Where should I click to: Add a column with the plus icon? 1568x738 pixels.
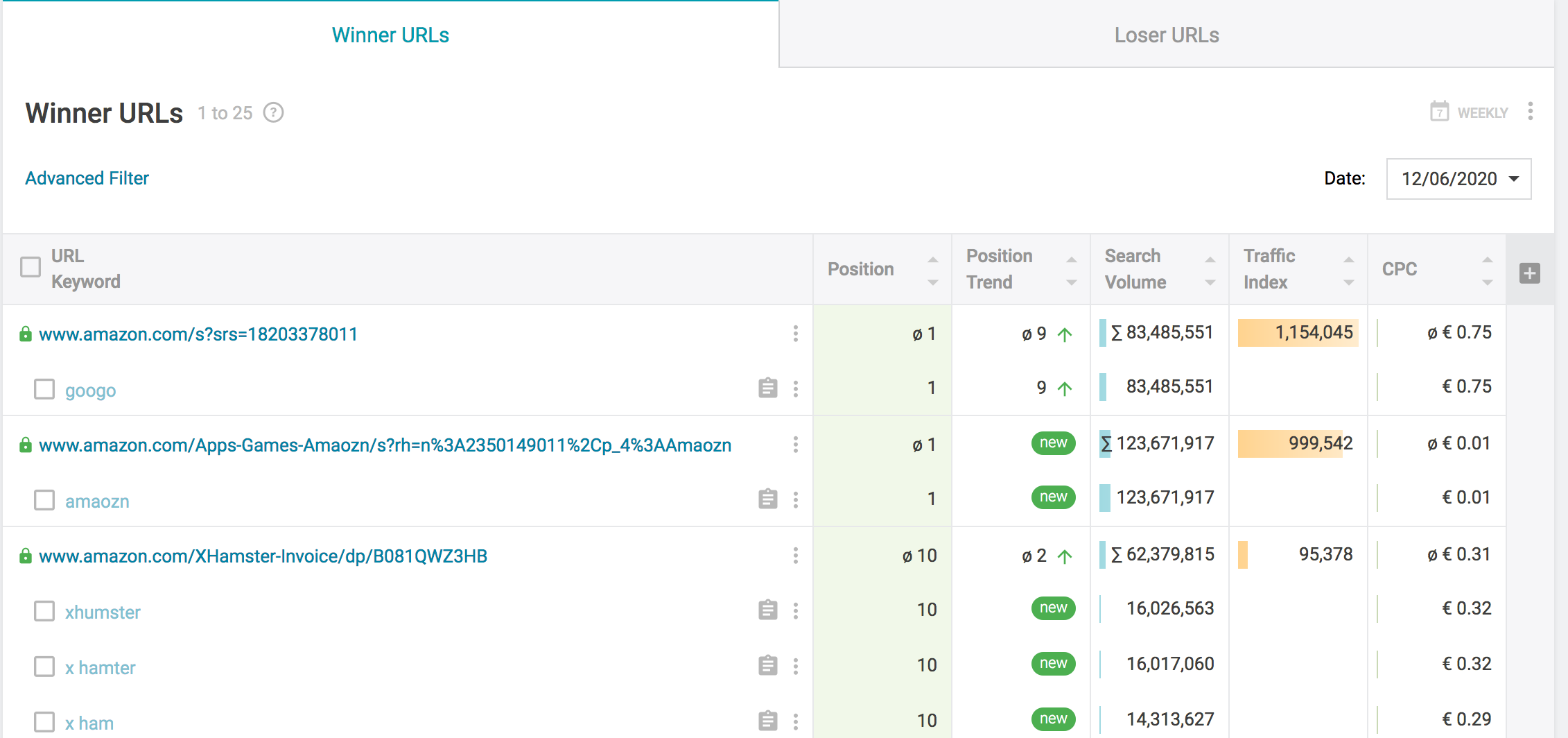click(1529, 273)
